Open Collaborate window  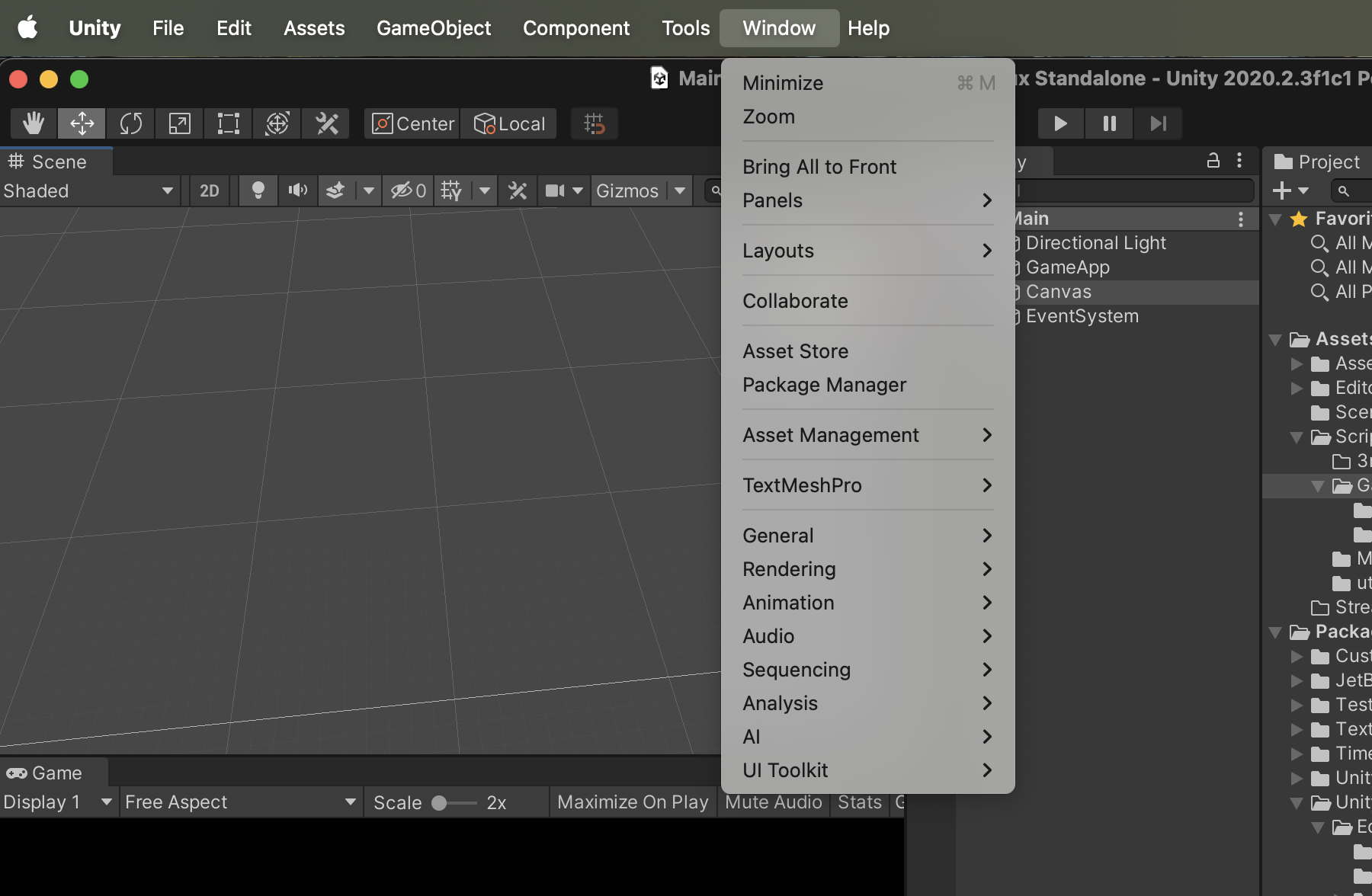pyautogui.click(x=868, y=301)
